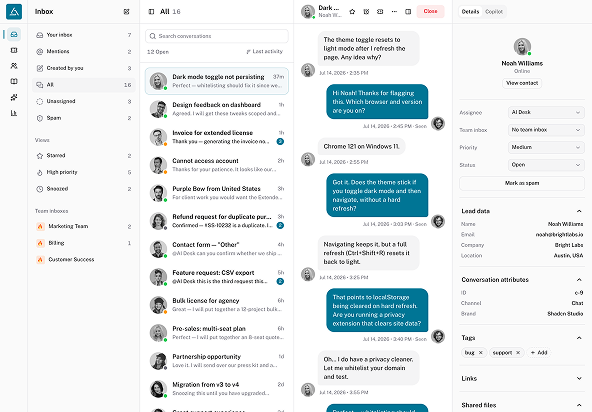The image size is (592, 412).
Task: Open the Status dropdown showing Open
Action: click(546, 165)
